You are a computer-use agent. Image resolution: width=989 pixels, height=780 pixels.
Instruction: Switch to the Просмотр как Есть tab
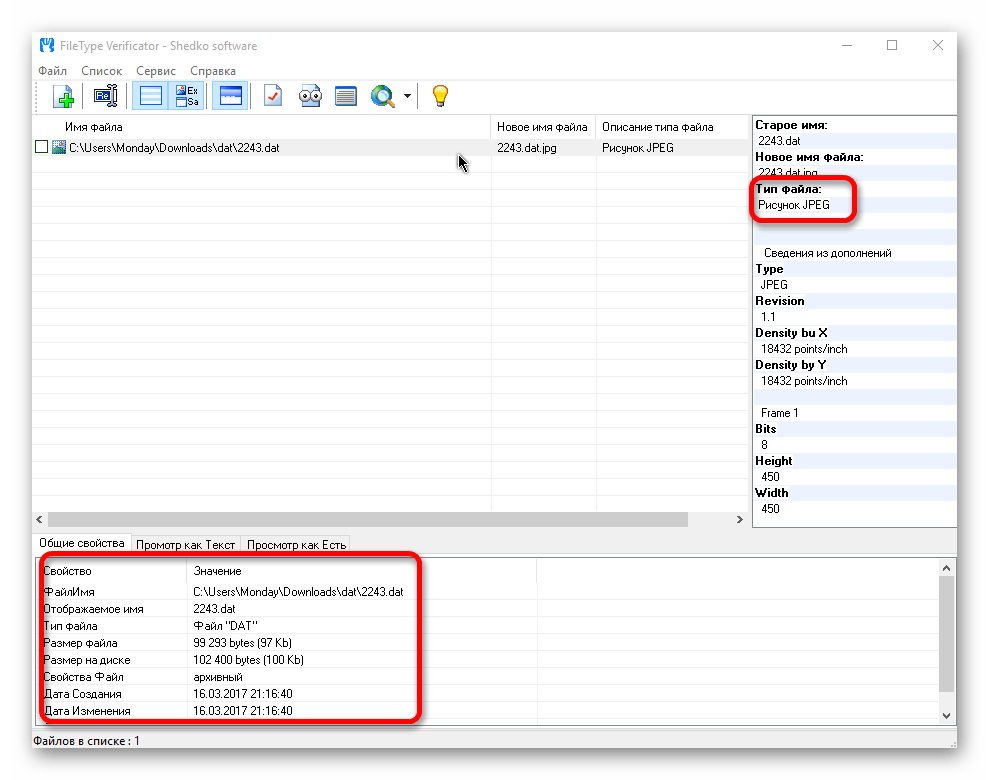(296, 544)
